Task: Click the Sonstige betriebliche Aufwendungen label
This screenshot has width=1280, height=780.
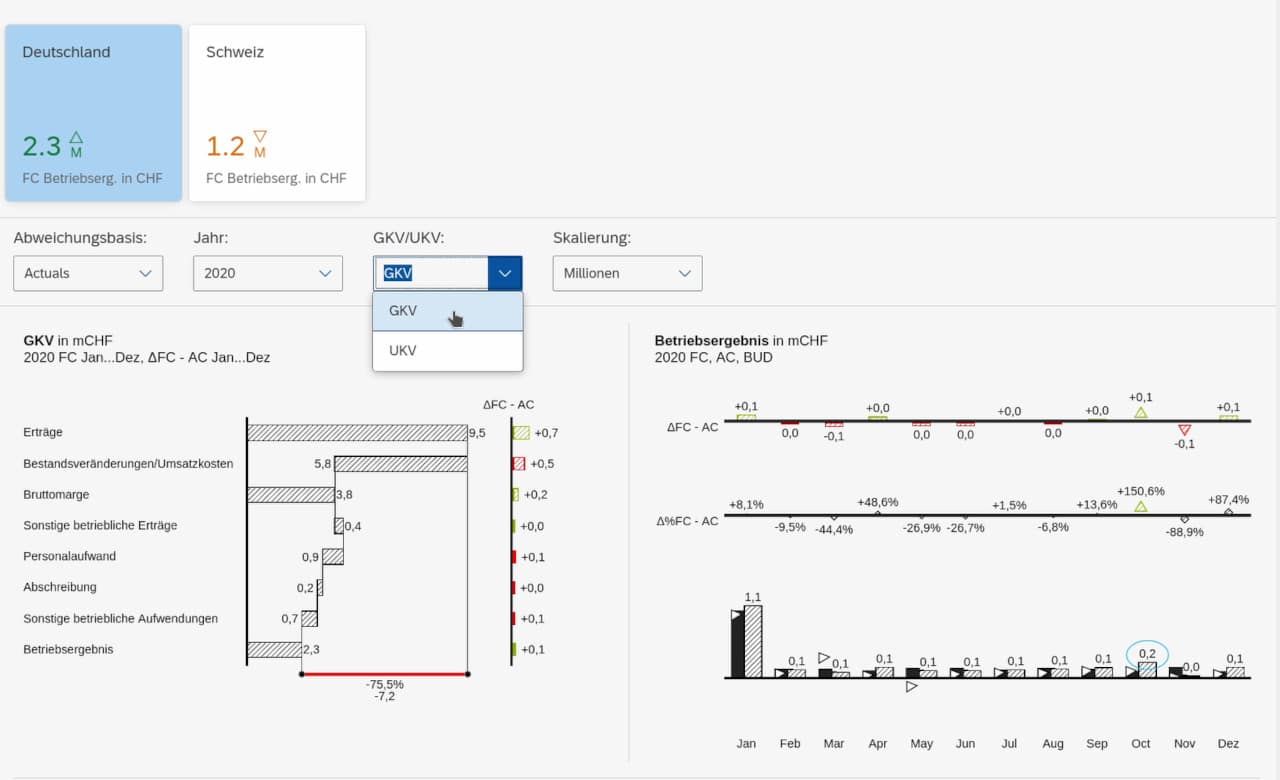Action: point(120,618)
